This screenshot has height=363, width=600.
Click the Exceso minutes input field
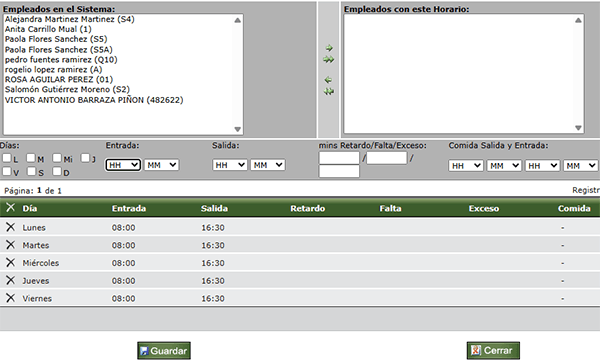339,171
